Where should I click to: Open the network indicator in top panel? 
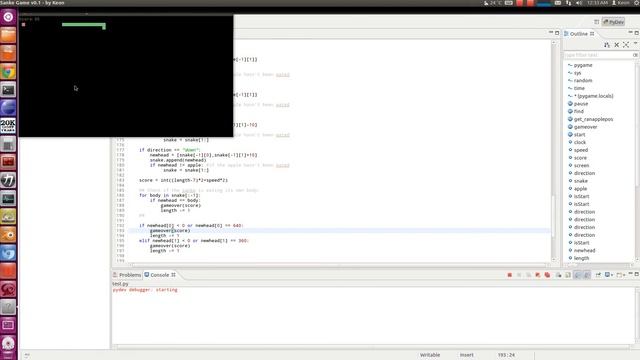tap(569, 3)
